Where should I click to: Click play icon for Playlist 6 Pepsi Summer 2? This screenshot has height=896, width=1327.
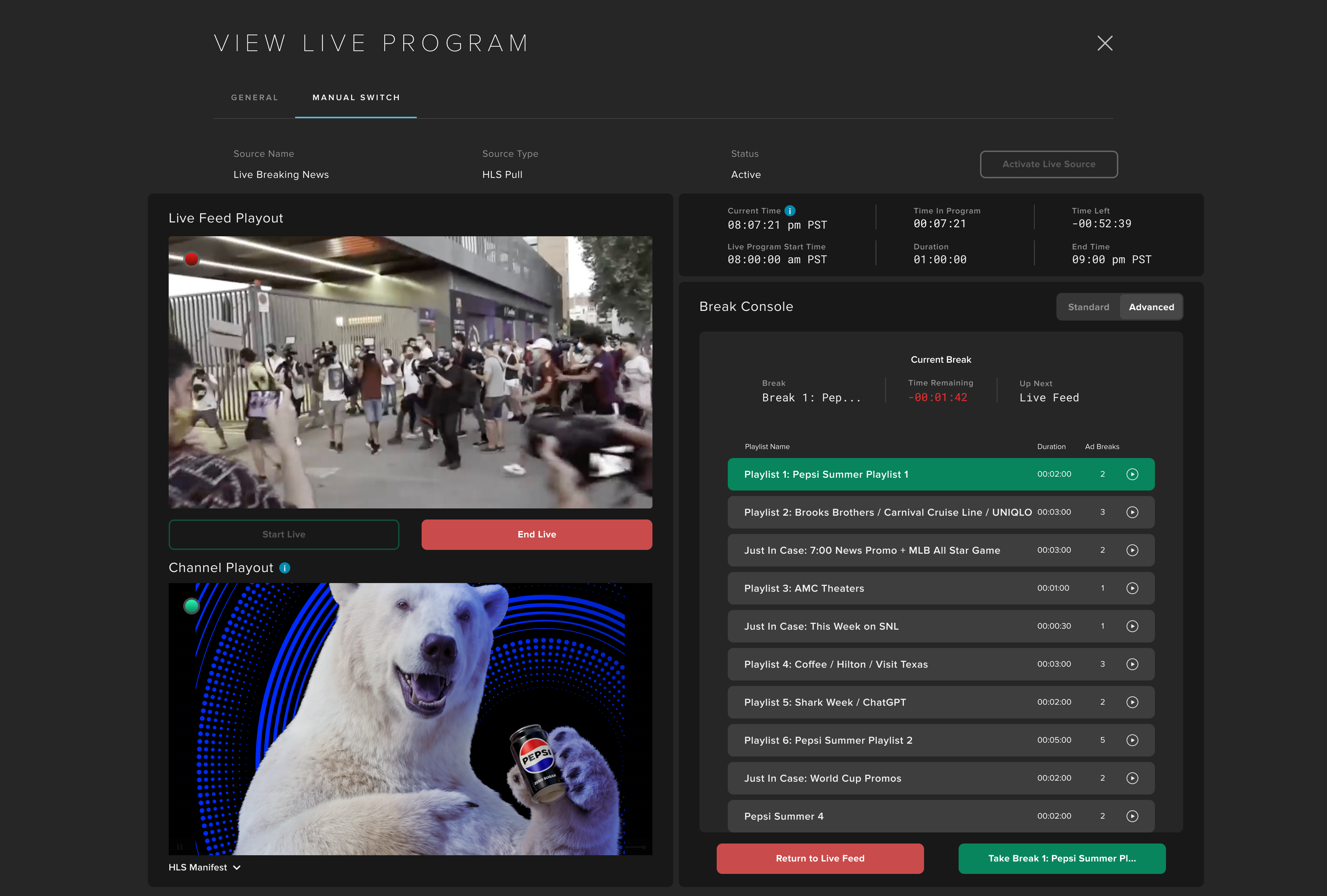click(1132, 740)
